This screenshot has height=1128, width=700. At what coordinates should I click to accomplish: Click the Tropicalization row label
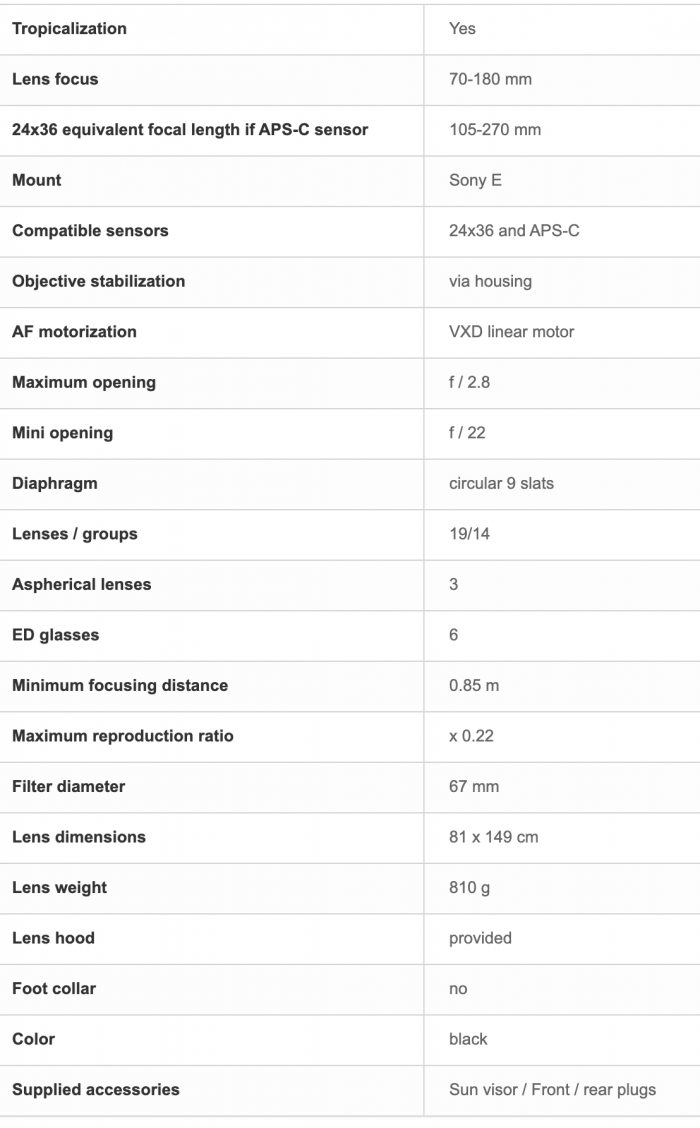(x=69, y=29)
